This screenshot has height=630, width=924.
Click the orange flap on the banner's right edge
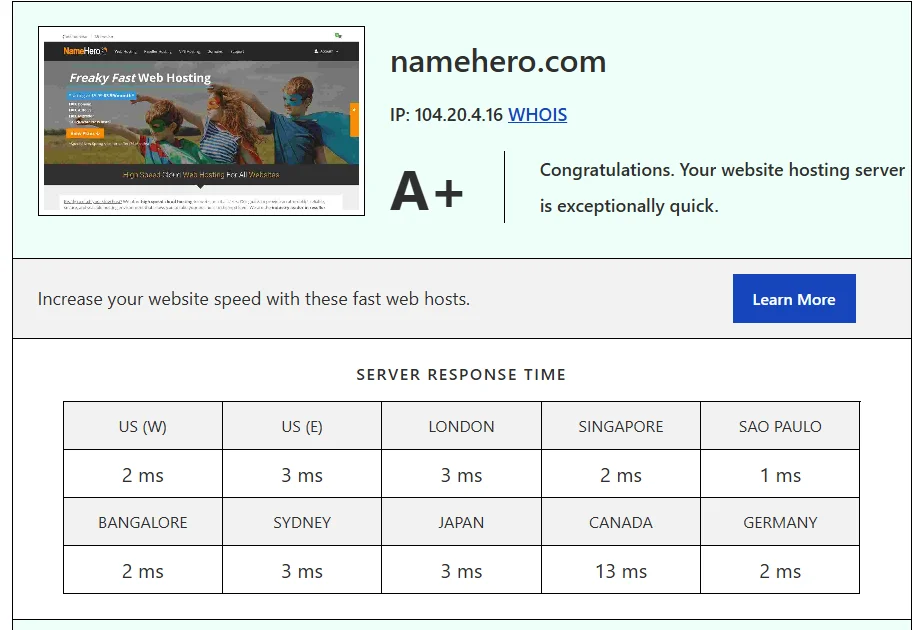[x=353, y=120]
